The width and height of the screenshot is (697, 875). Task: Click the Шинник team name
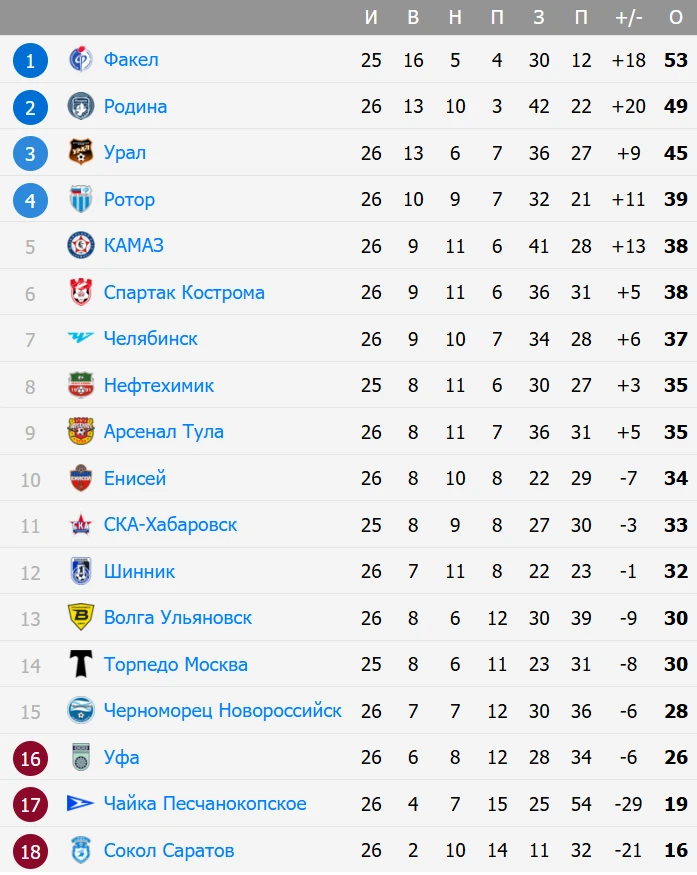(x=139, y=571)
